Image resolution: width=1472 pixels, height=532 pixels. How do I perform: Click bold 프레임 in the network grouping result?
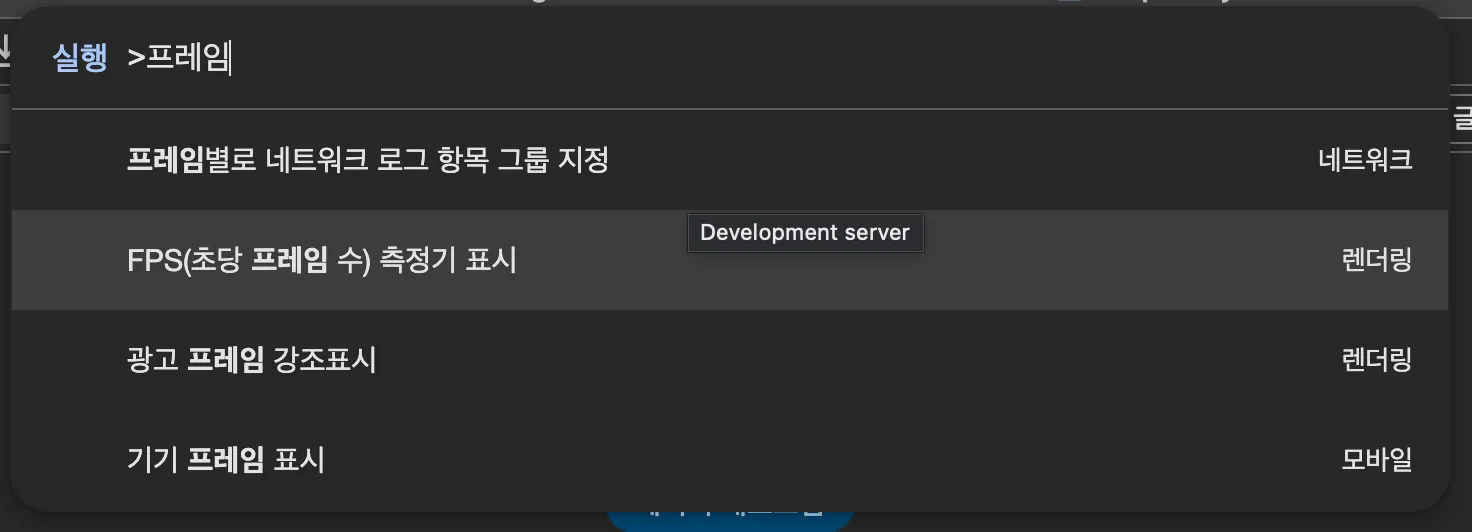[166, 160]
